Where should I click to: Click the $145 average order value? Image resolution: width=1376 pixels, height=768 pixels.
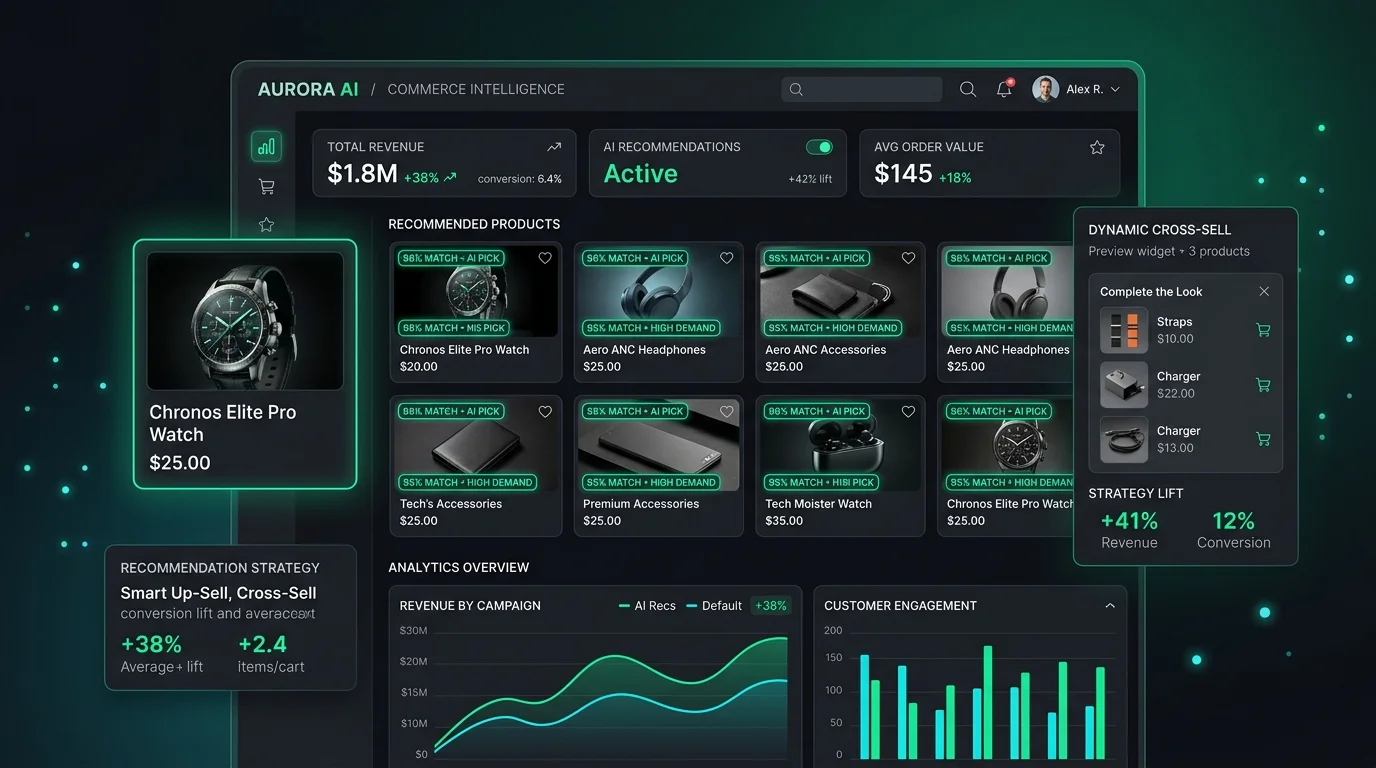click(x=903, y=174)
